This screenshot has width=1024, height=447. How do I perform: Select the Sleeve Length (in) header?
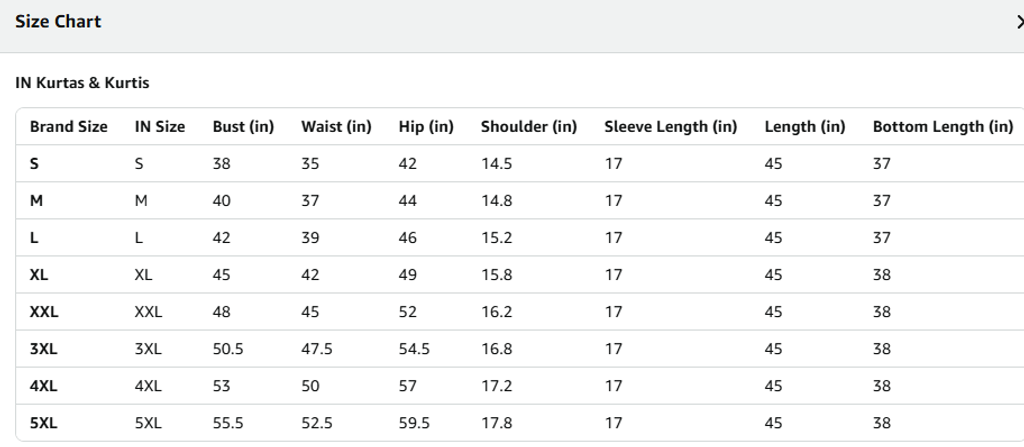(x=671, y=127)
